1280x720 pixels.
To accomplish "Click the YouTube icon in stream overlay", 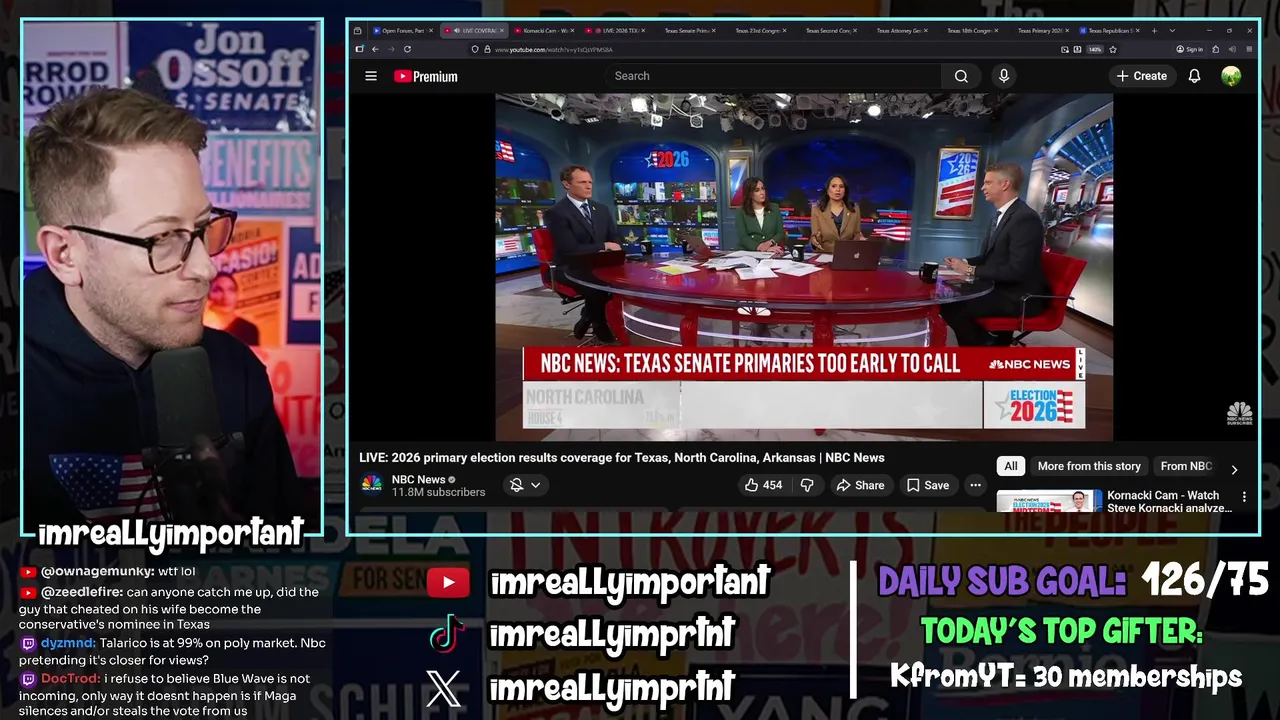I will tap(448, 583).
